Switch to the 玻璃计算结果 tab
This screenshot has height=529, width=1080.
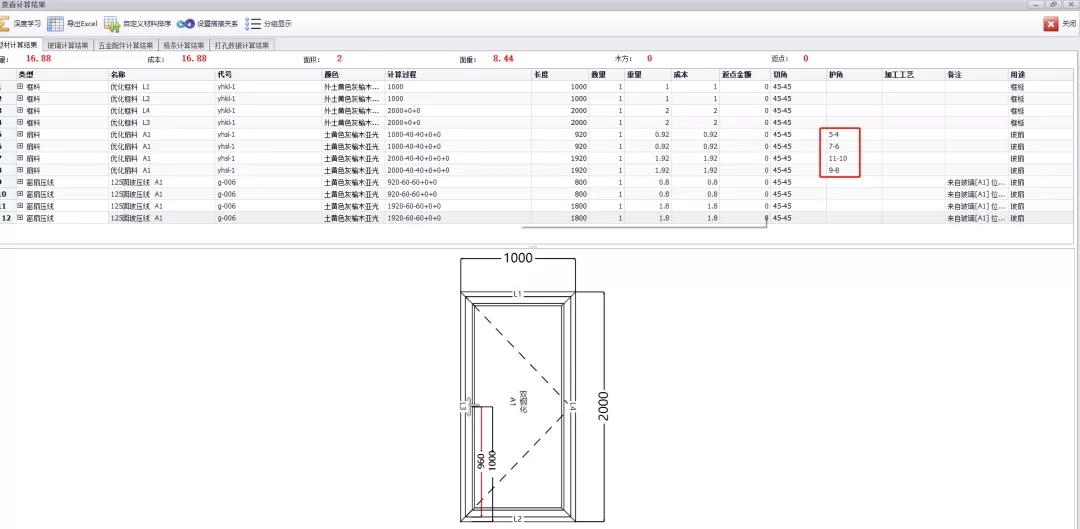tap(68, 45)
